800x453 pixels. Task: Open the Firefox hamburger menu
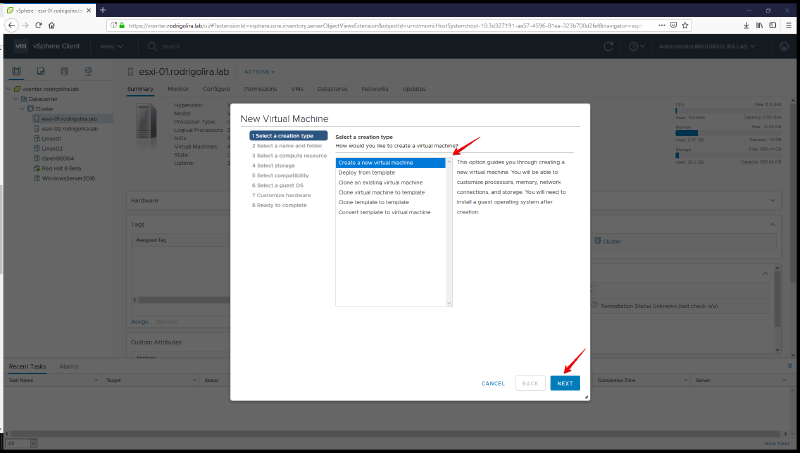(789, 24)
